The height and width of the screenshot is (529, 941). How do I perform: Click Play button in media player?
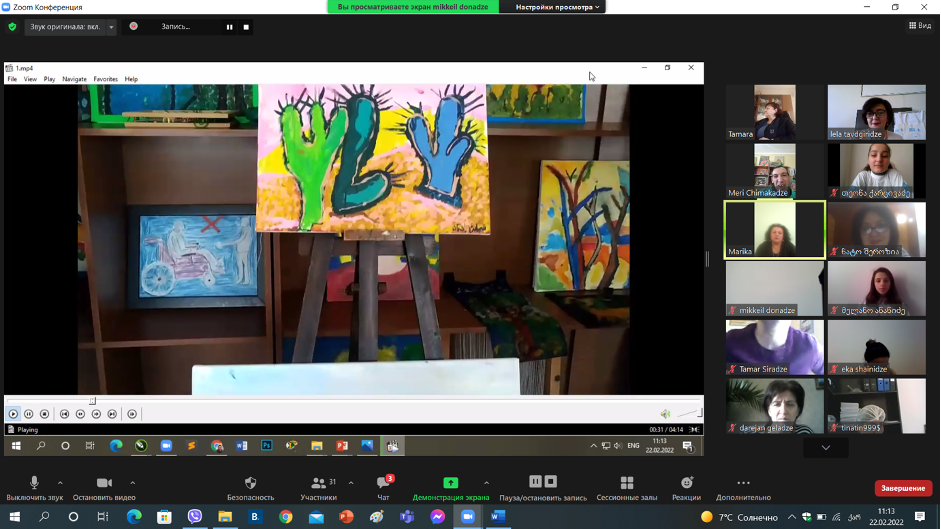(13, 414)
